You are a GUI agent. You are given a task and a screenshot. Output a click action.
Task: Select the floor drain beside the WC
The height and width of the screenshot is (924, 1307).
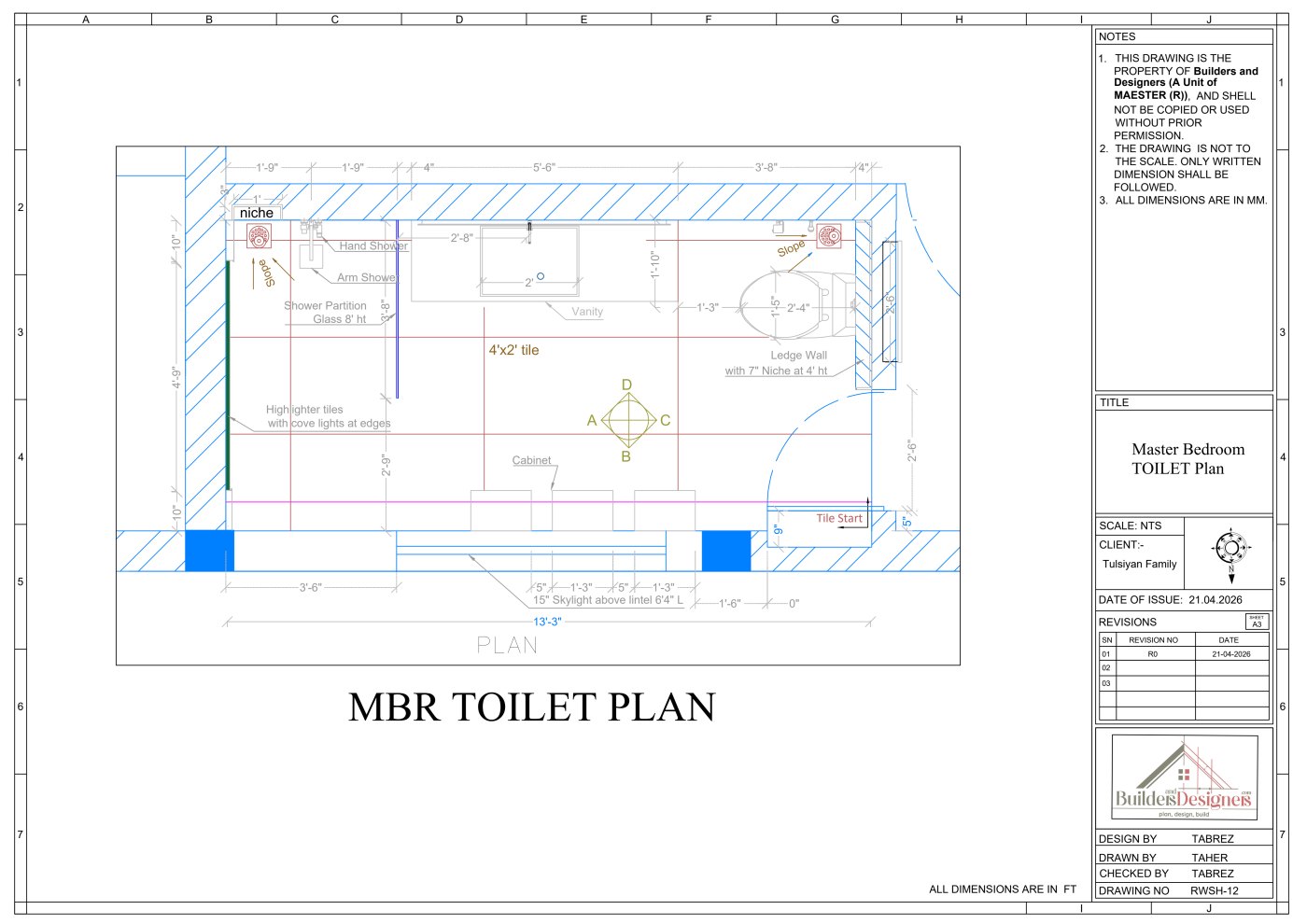click(x=829, y=235)
